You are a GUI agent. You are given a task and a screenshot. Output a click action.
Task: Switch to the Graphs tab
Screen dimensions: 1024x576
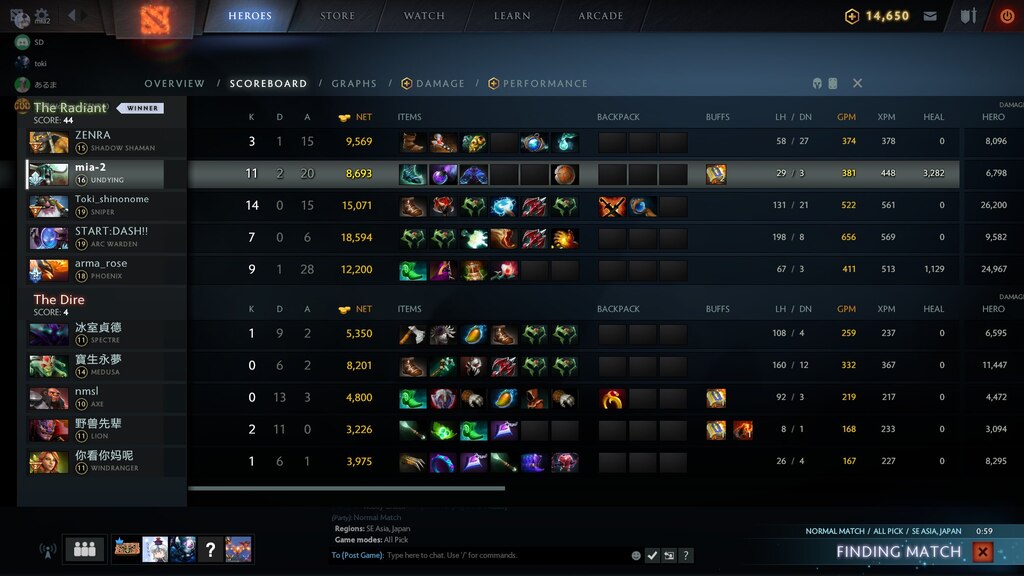354,84
